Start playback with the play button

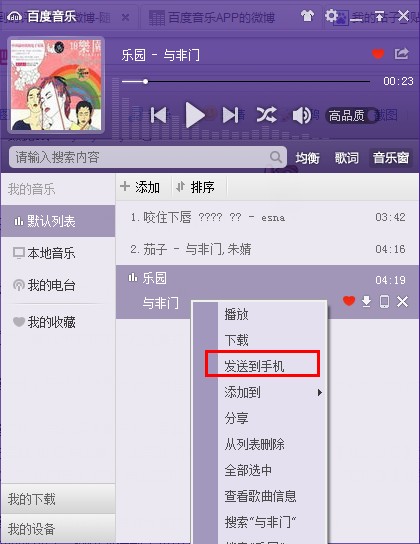[x=195, y=115]
